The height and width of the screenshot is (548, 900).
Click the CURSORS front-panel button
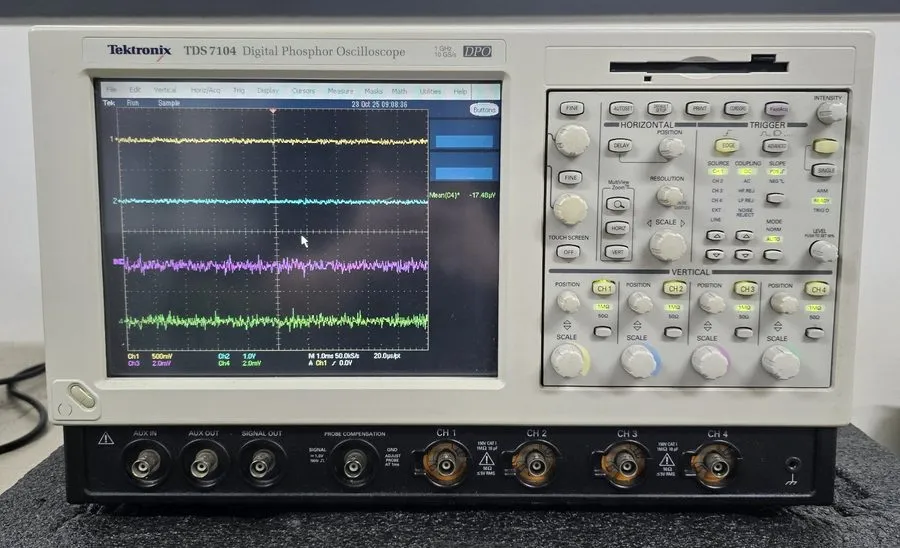pos(737,108)
